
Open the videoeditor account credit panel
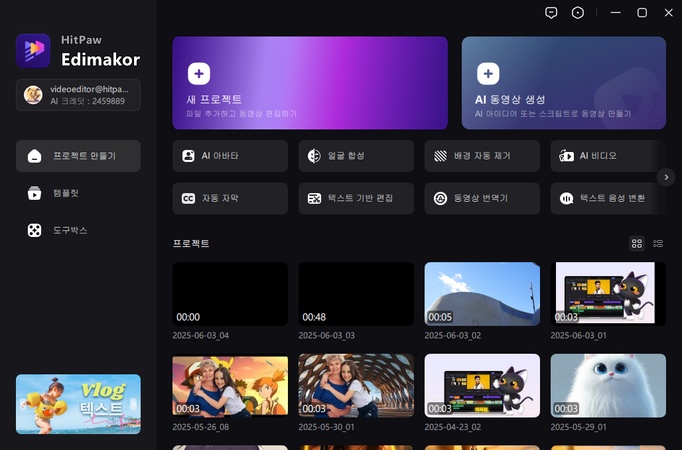coord(78,95)
